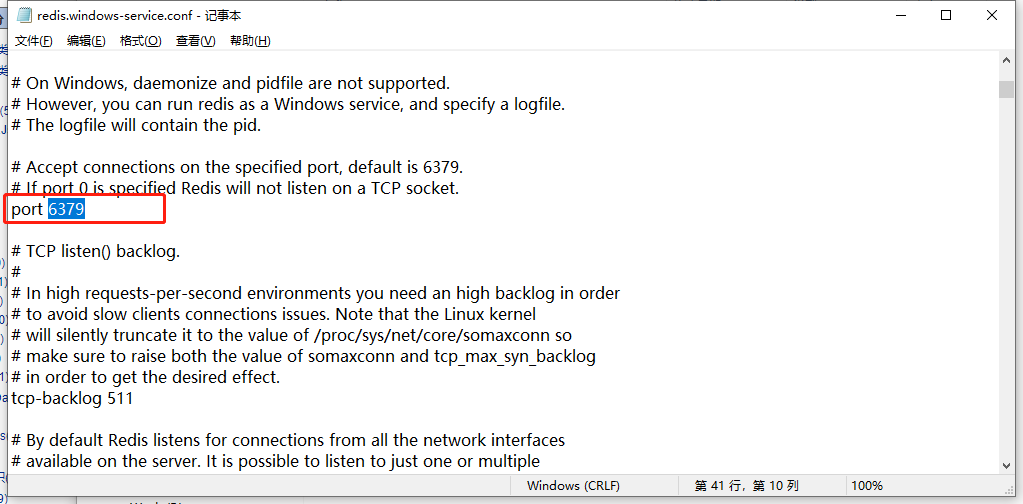
Task: Minimize the Notepad window
Action: click(900, 16)
